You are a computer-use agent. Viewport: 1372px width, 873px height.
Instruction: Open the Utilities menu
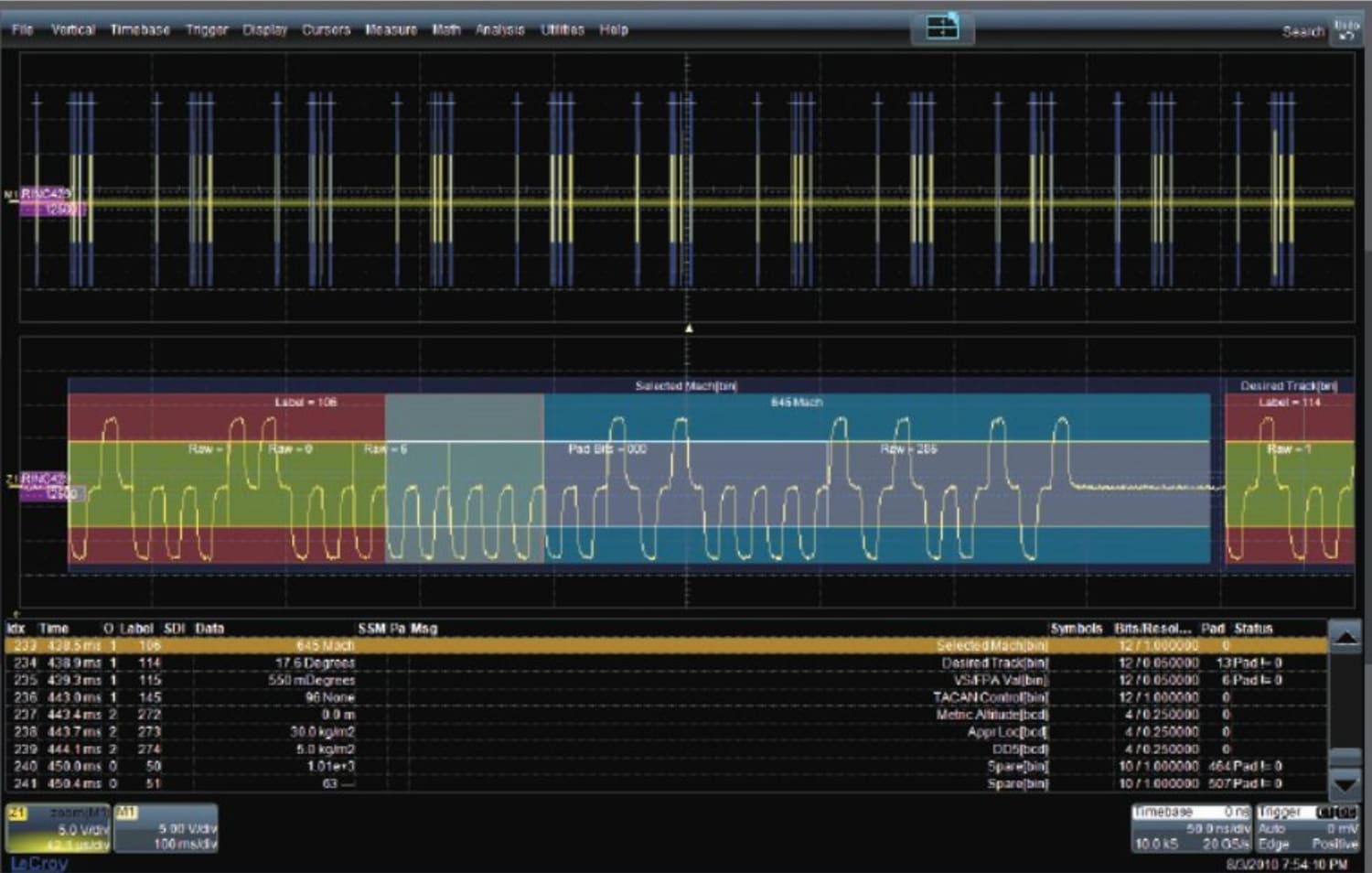click(x=562, y=29)
